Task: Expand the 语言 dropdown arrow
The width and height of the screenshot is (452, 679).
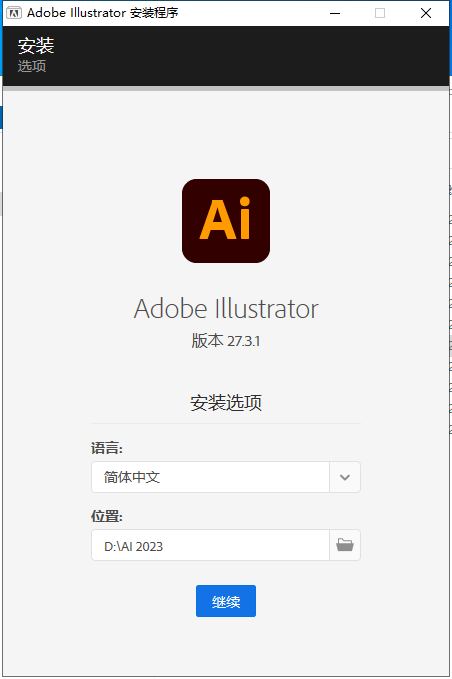Action: tap(345, 477)
